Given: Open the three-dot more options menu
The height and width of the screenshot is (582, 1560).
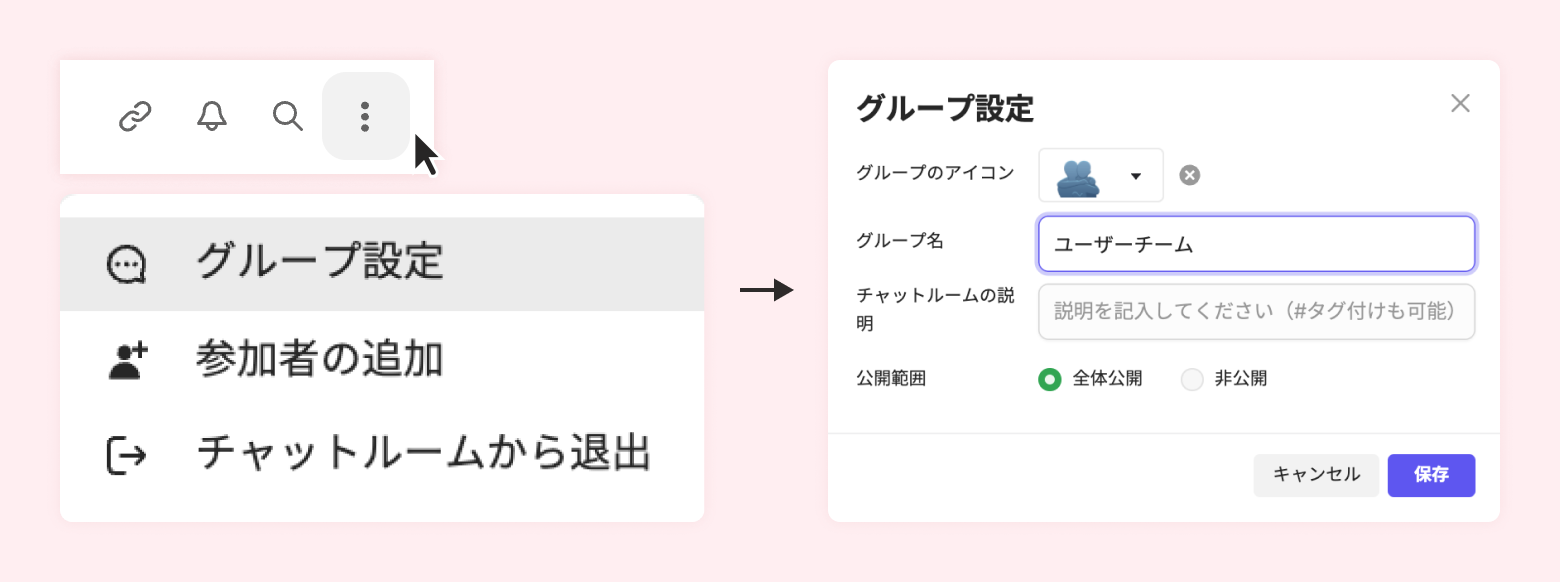Looking at the screenshot, I should click(x=365, y=117).
